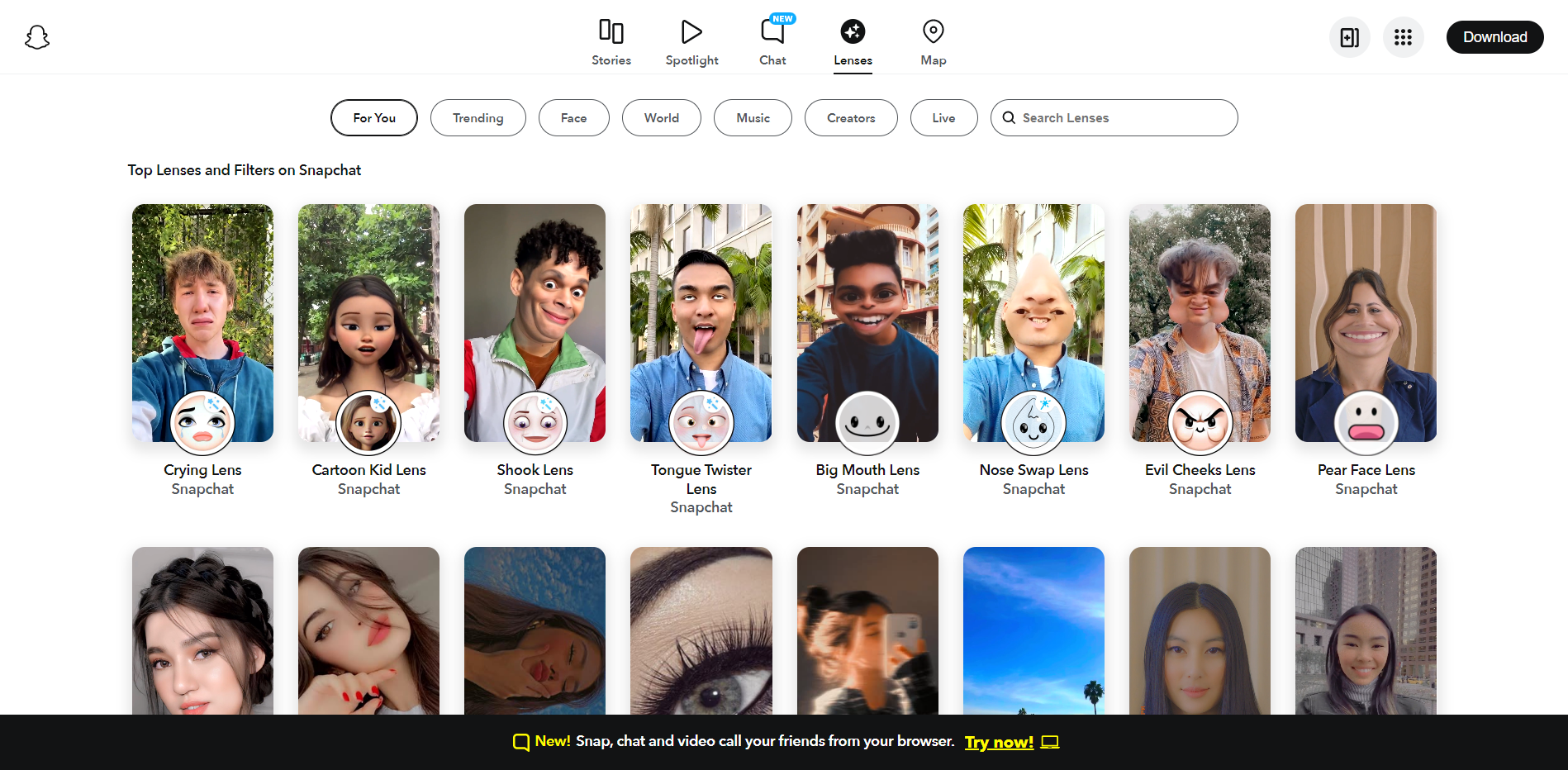Click the sidebar panel icon beside the grid

1349,37
